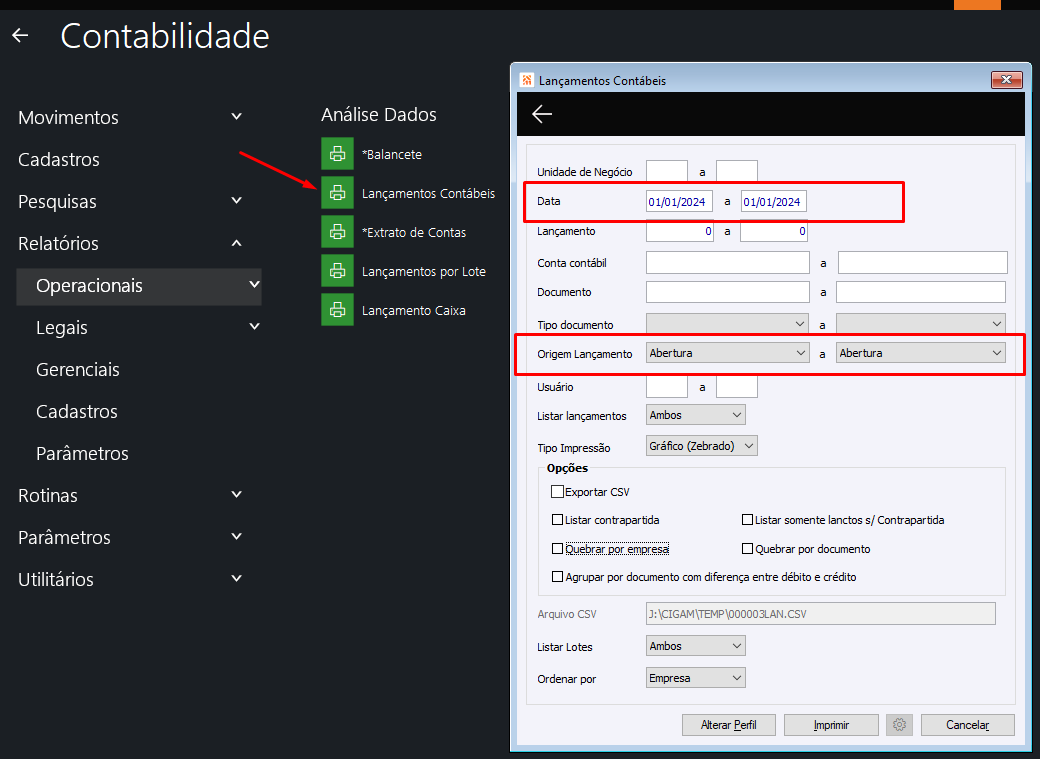
Task: Click the Alterar Perfil button
Action: click(x=728, y=724)
